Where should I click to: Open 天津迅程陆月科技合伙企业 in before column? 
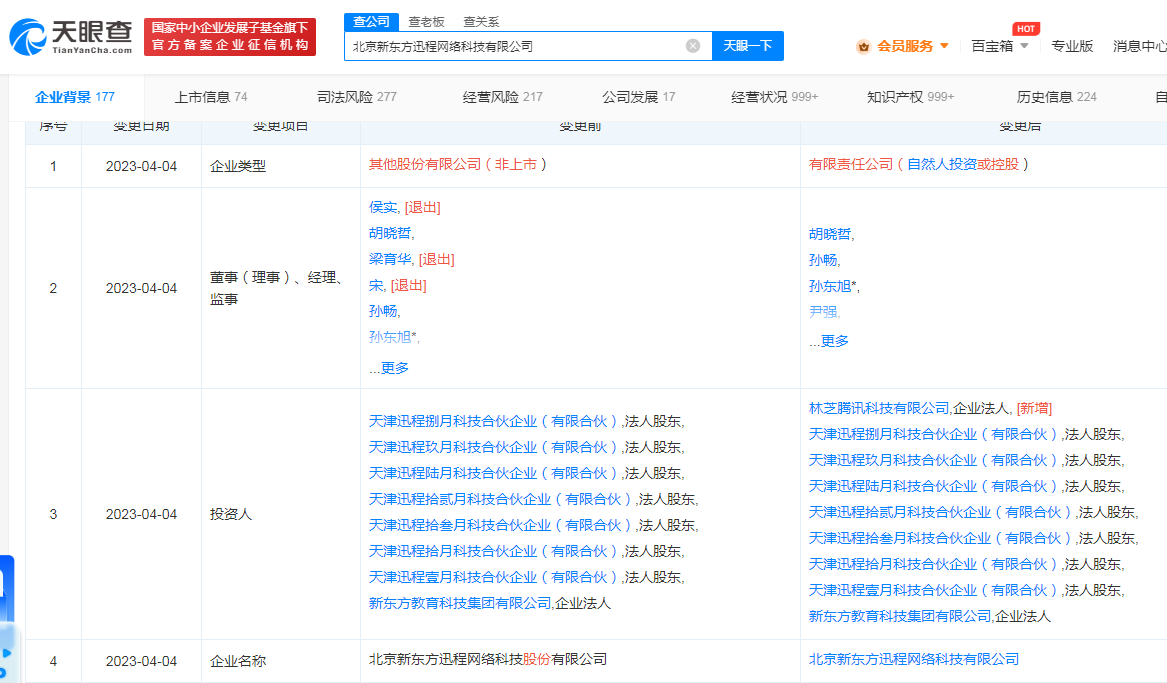pos(493,473)
